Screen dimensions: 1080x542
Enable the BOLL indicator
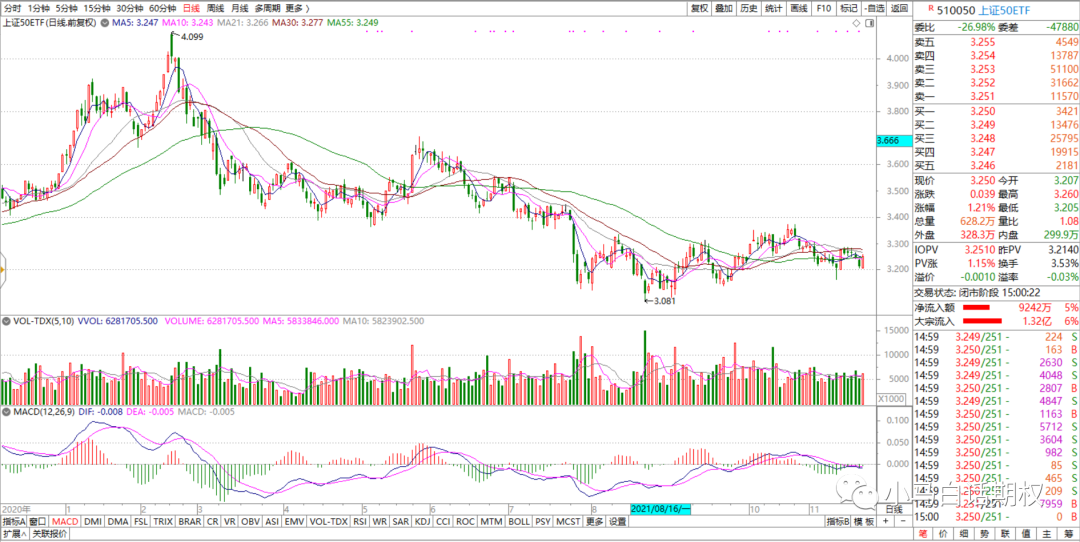click(518, 521)
